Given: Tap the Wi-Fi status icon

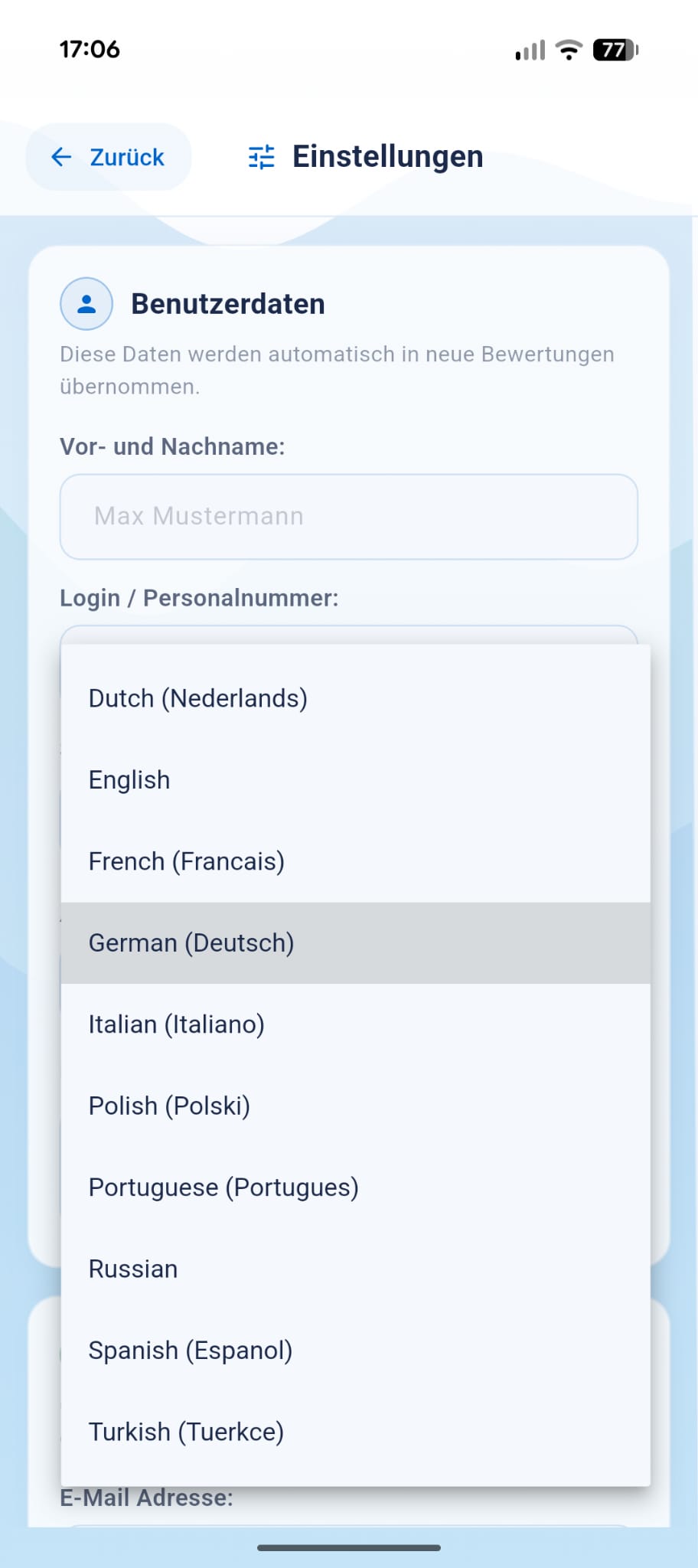Looking at the screenshot, I should 569,50.
